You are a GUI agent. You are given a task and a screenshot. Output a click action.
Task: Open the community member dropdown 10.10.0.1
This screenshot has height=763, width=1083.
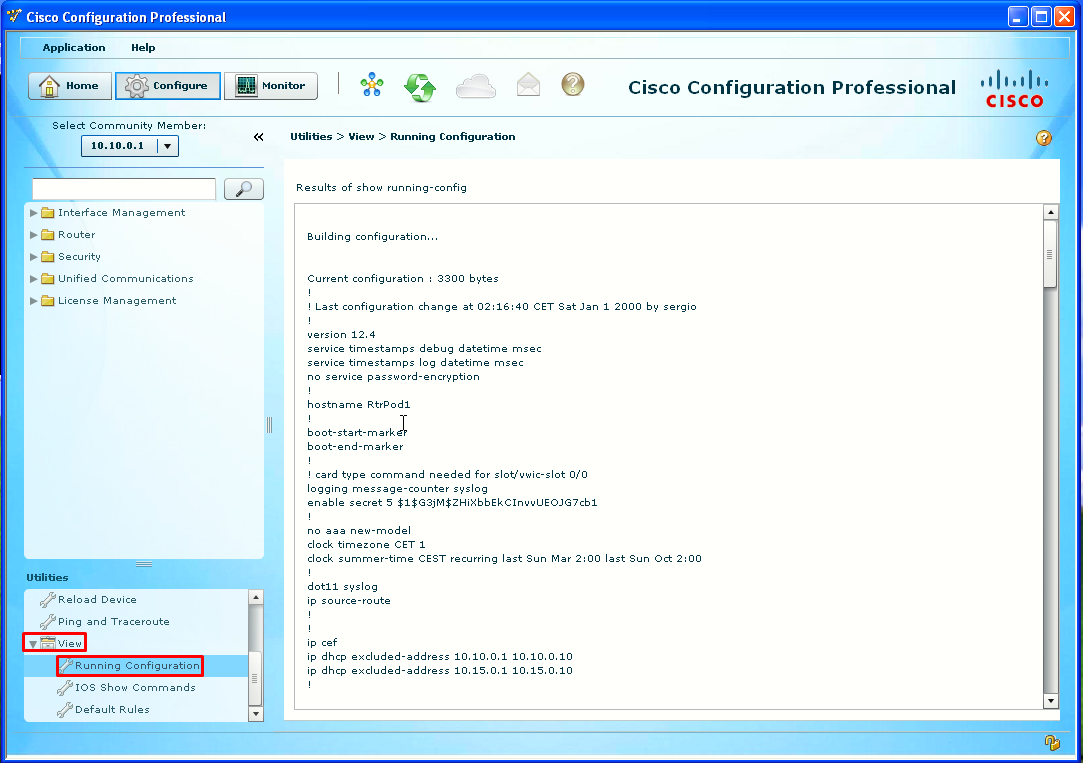pos(130,146)
